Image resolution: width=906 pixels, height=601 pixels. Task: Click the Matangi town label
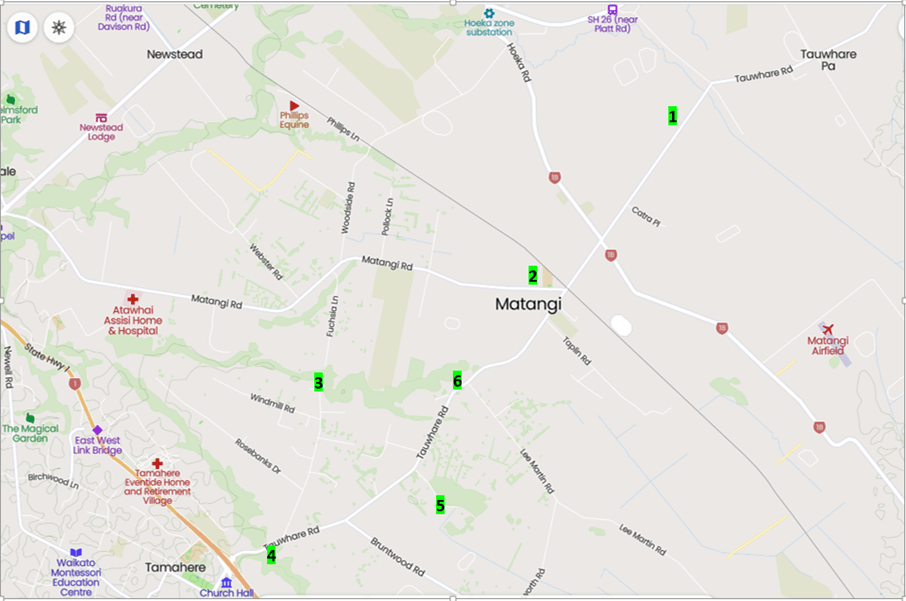(528, 304)
